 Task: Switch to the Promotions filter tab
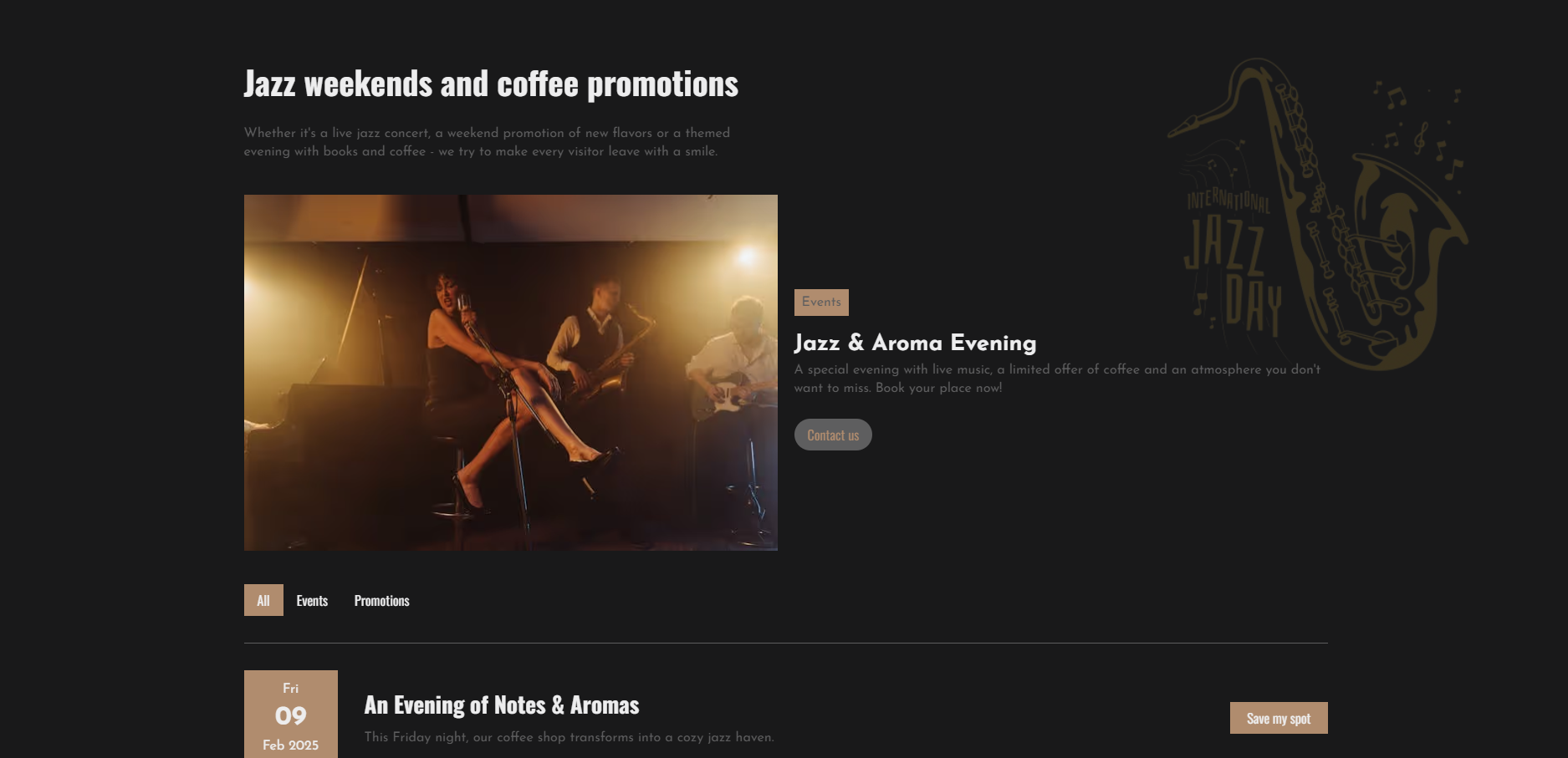tap(382, 600)
